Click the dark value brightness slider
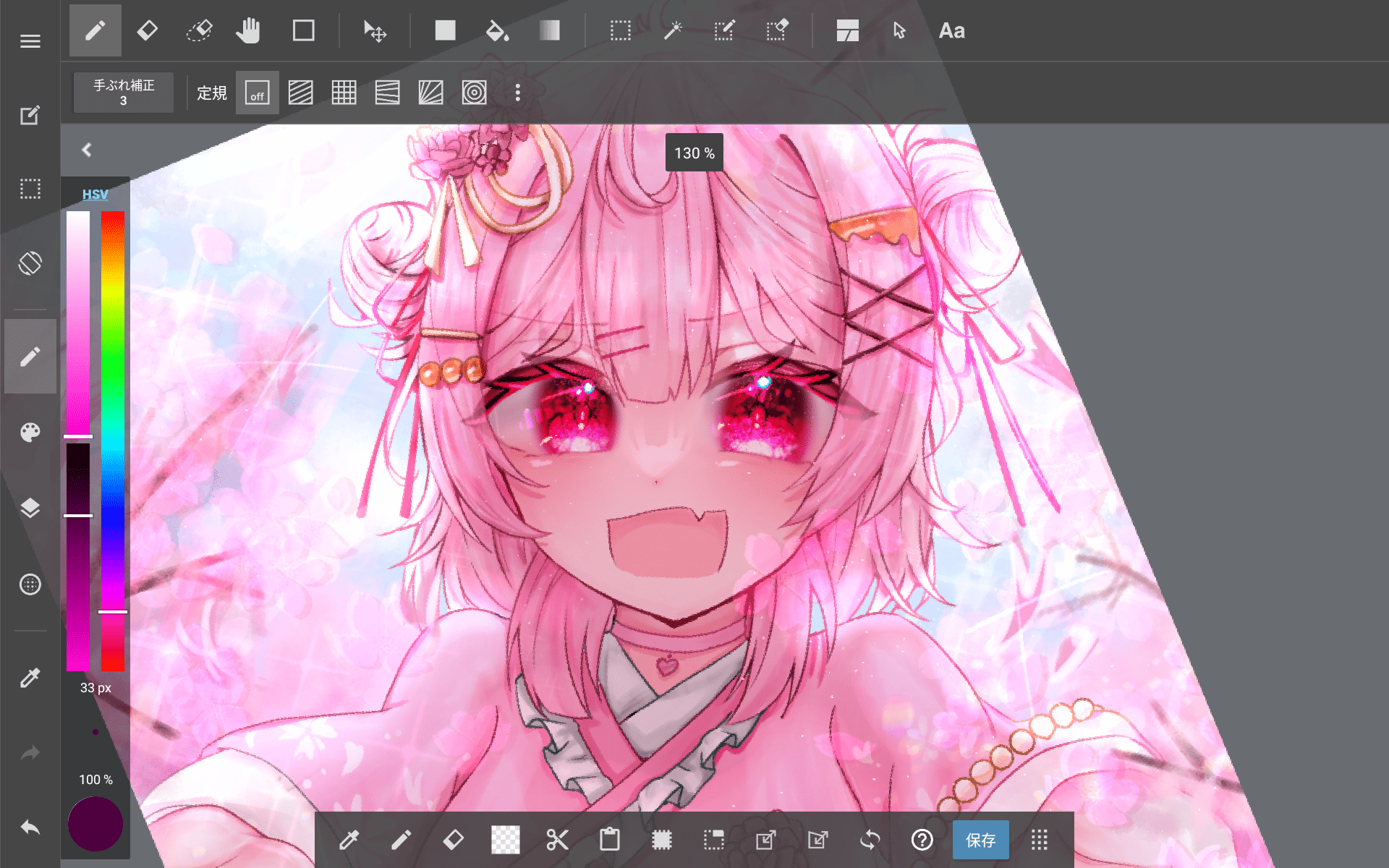The width and height of the screenshot is (1389, 868). (x=78, y=557)
